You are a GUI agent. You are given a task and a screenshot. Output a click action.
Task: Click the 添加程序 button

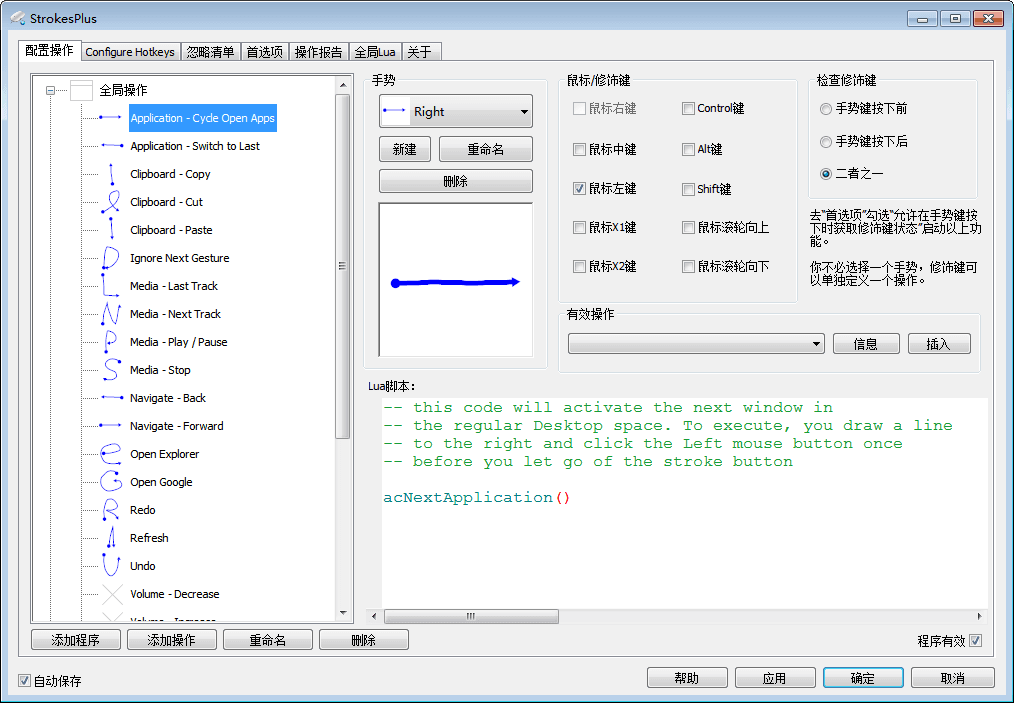point(75,639)
